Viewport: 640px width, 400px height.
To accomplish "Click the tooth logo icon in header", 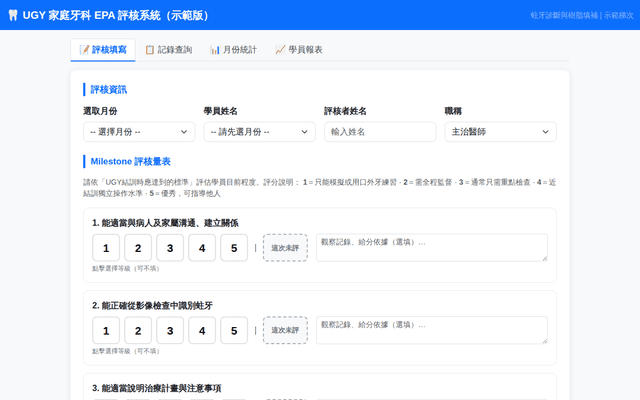I will [13, 16].
